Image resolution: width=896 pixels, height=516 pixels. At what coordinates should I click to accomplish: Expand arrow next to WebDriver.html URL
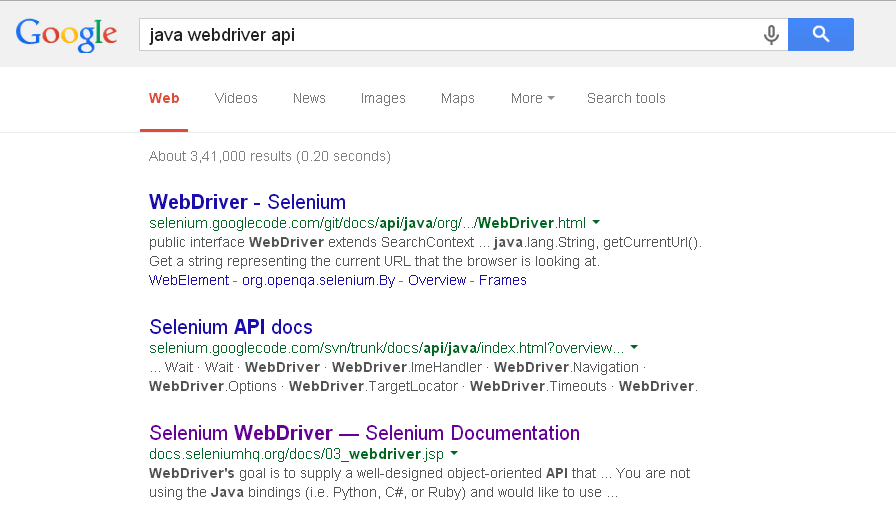(x=596, y=222)
